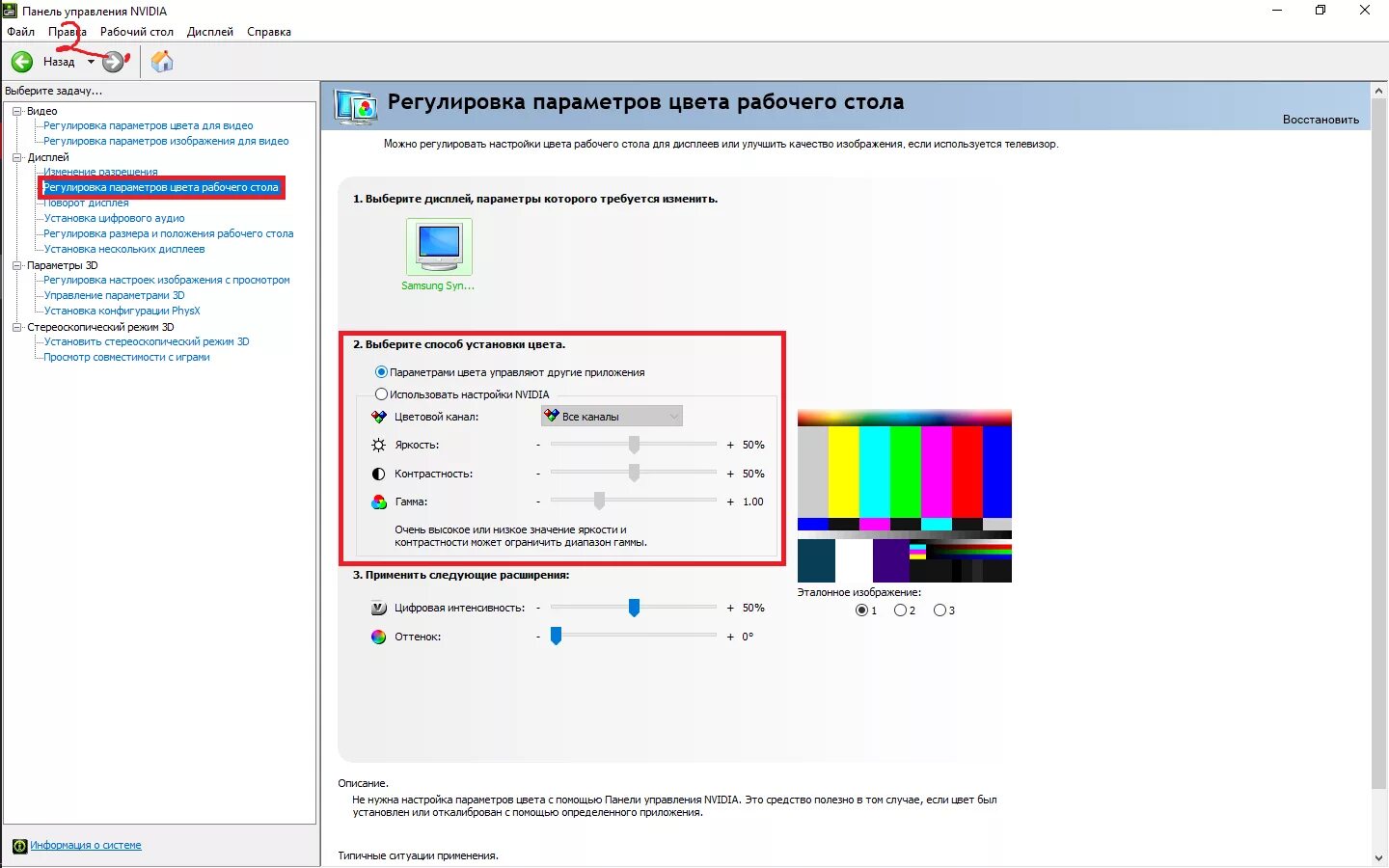Image resolution: width=1389 pixels, height=868 pixels.
Task: Select 'Использовать настройки NVIDIA' radio button
Action: pos(381,394)
